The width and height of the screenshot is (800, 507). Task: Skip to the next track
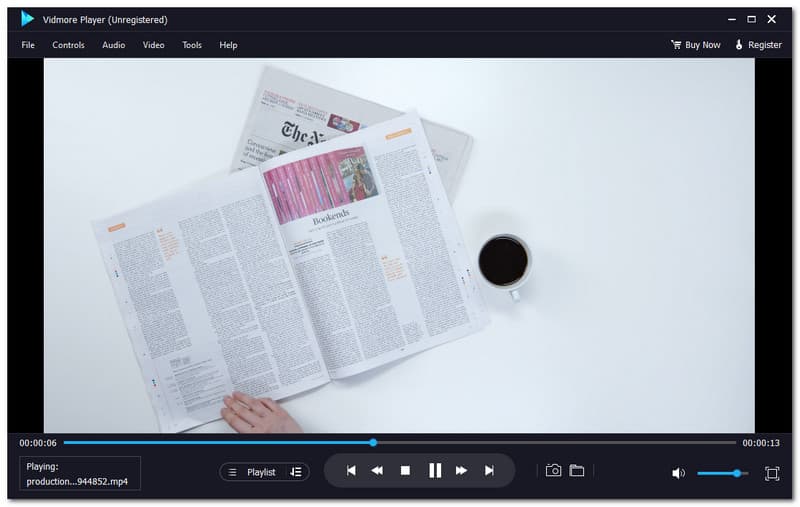[x=489, y=471]
